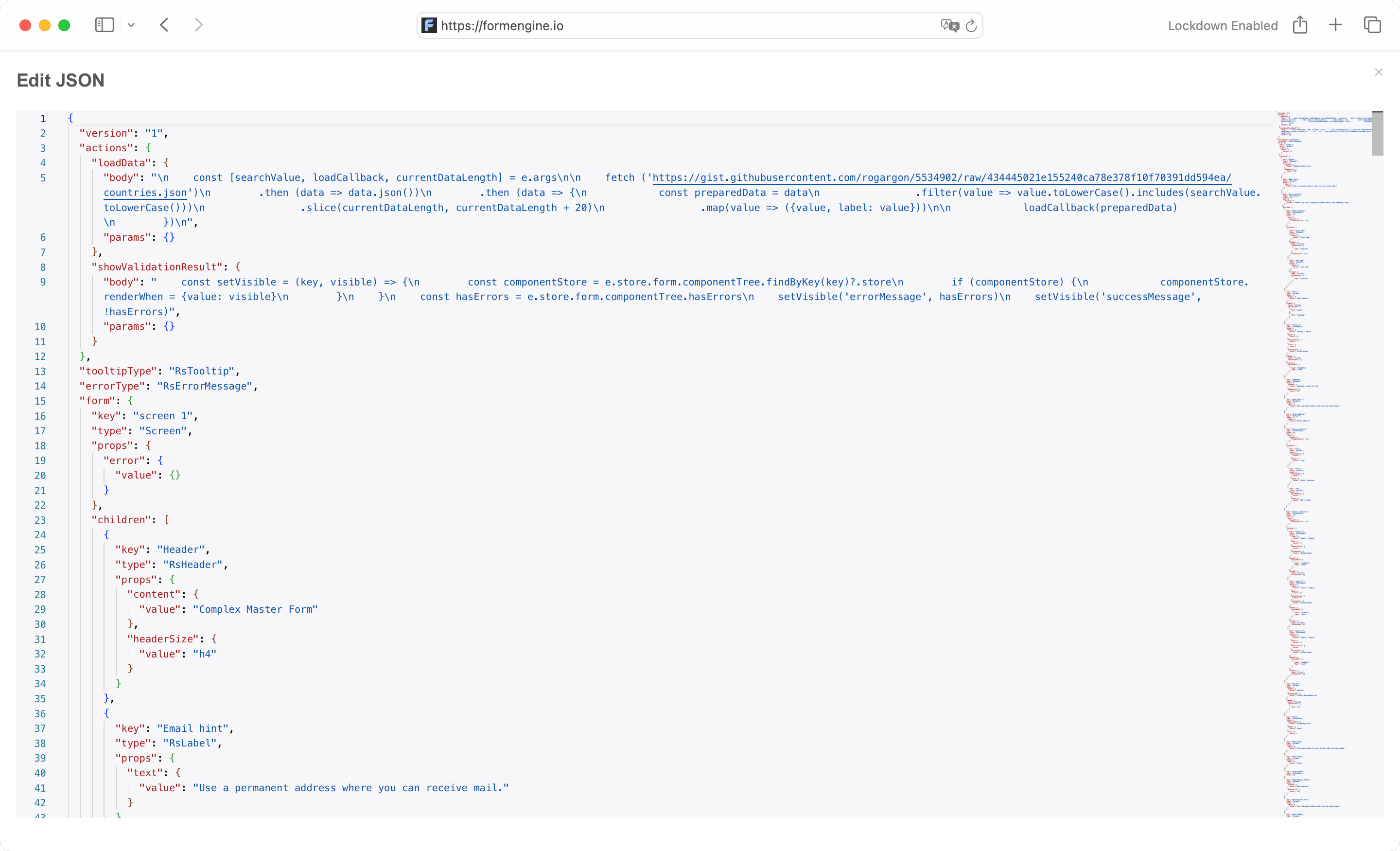This screenshot has width=1400, height=851.
Task: Click the "Header" key value
Action: coord(181,550)
